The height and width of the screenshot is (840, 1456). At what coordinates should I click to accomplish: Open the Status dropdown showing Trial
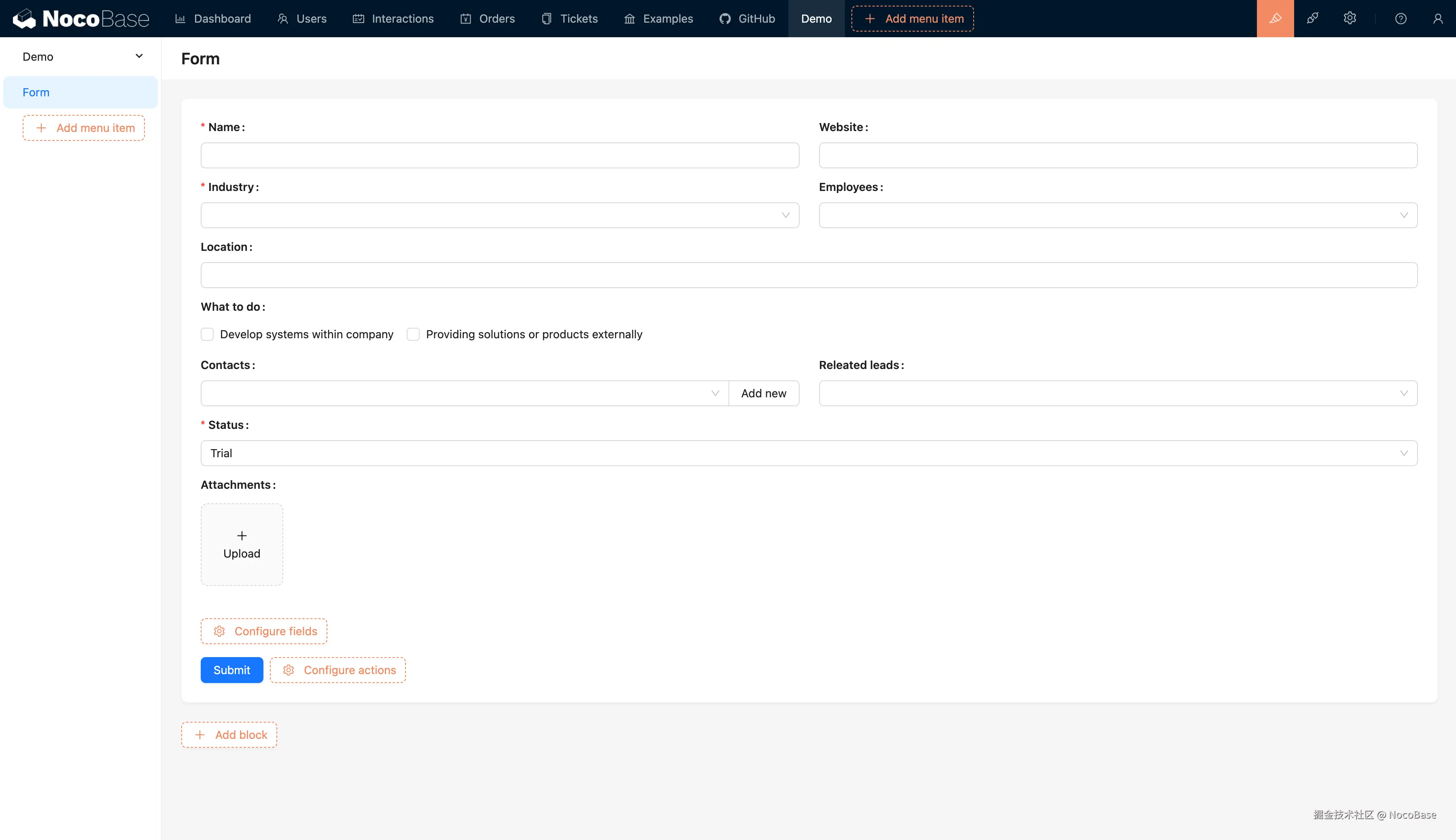pyautogui.click(x=808, y=453)
